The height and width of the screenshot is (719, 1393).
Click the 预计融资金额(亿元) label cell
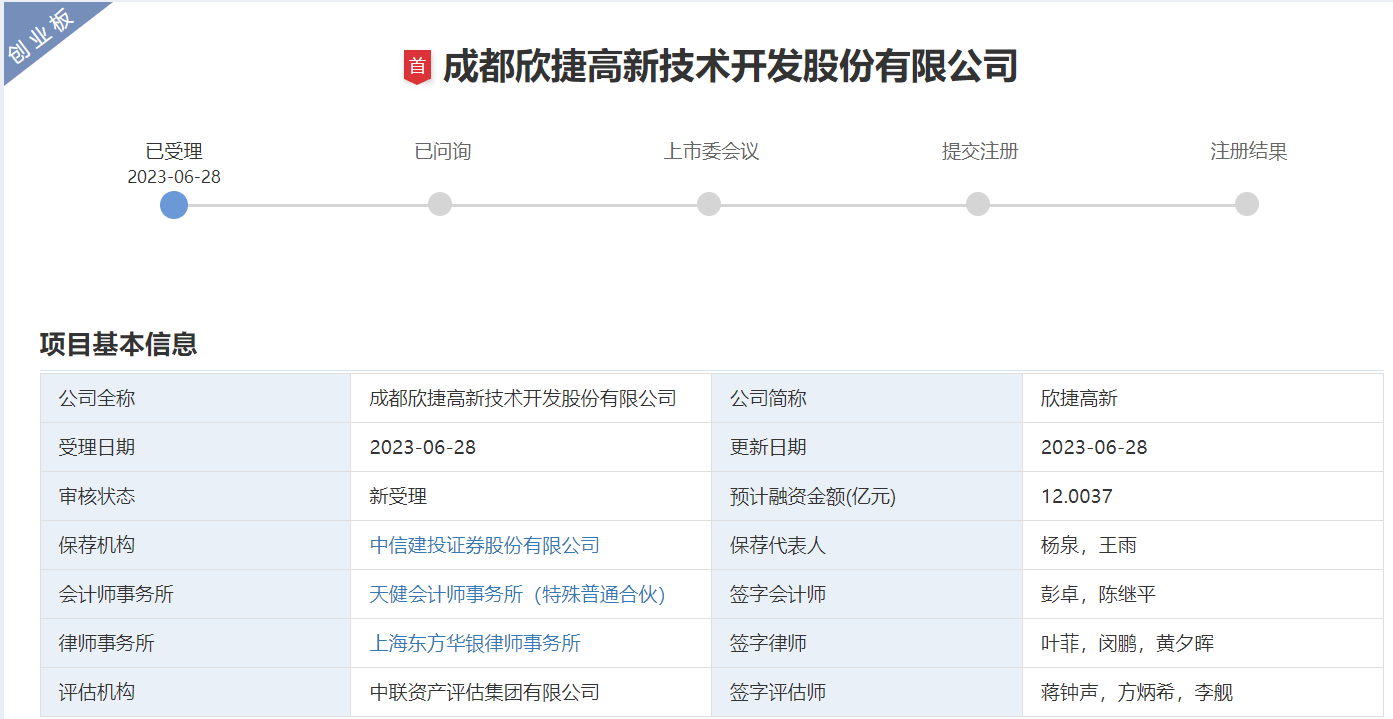(x=867, y=496)
